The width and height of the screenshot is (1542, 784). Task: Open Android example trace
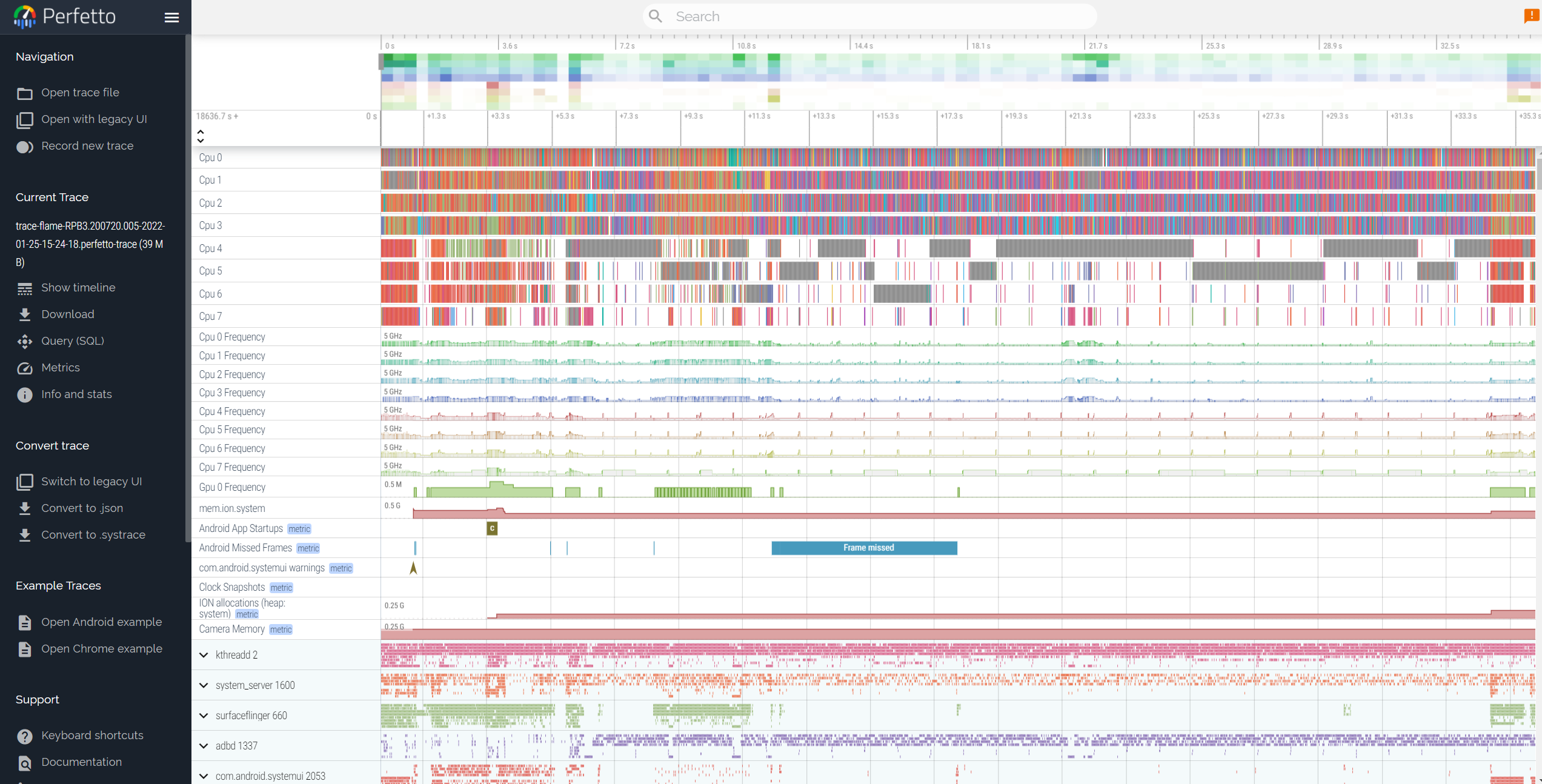tap(101, 622)
